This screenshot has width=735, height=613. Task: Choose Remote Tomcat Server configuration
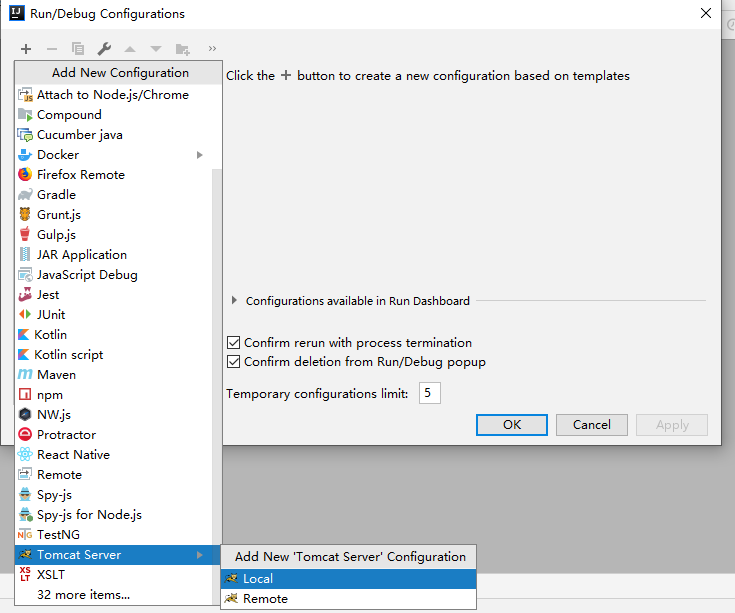pos(348,599)
